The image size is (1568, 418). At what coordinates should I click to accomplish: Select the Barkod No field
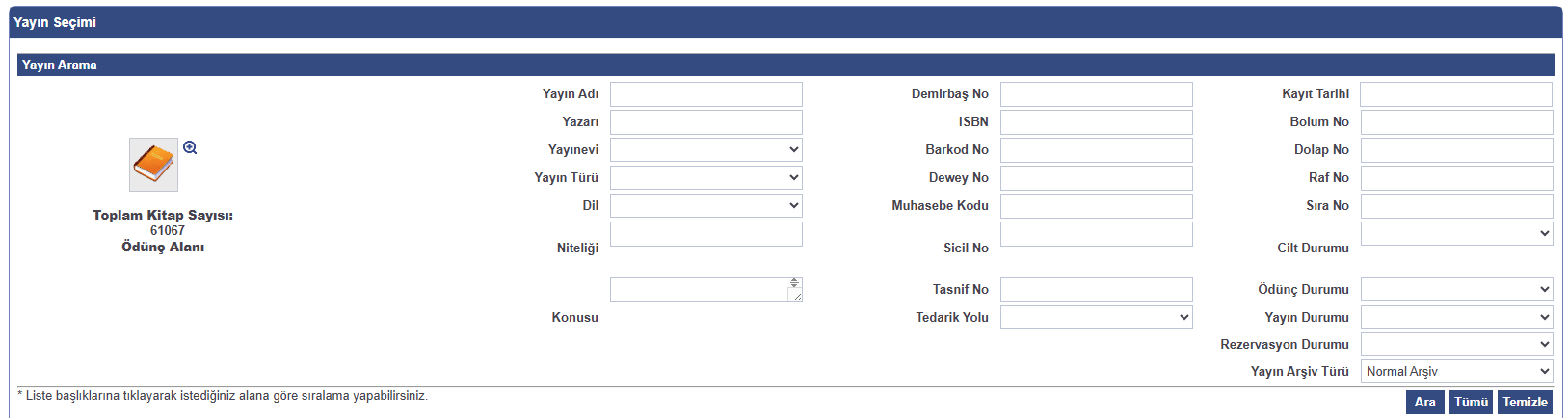[x=1096, y=150]
